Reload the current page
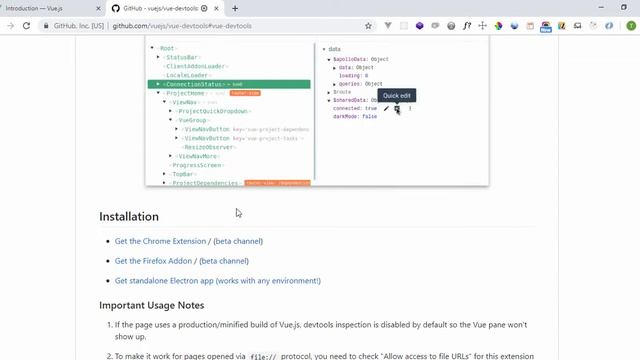The height and width of the screenshot is (360, 640). 27,26
